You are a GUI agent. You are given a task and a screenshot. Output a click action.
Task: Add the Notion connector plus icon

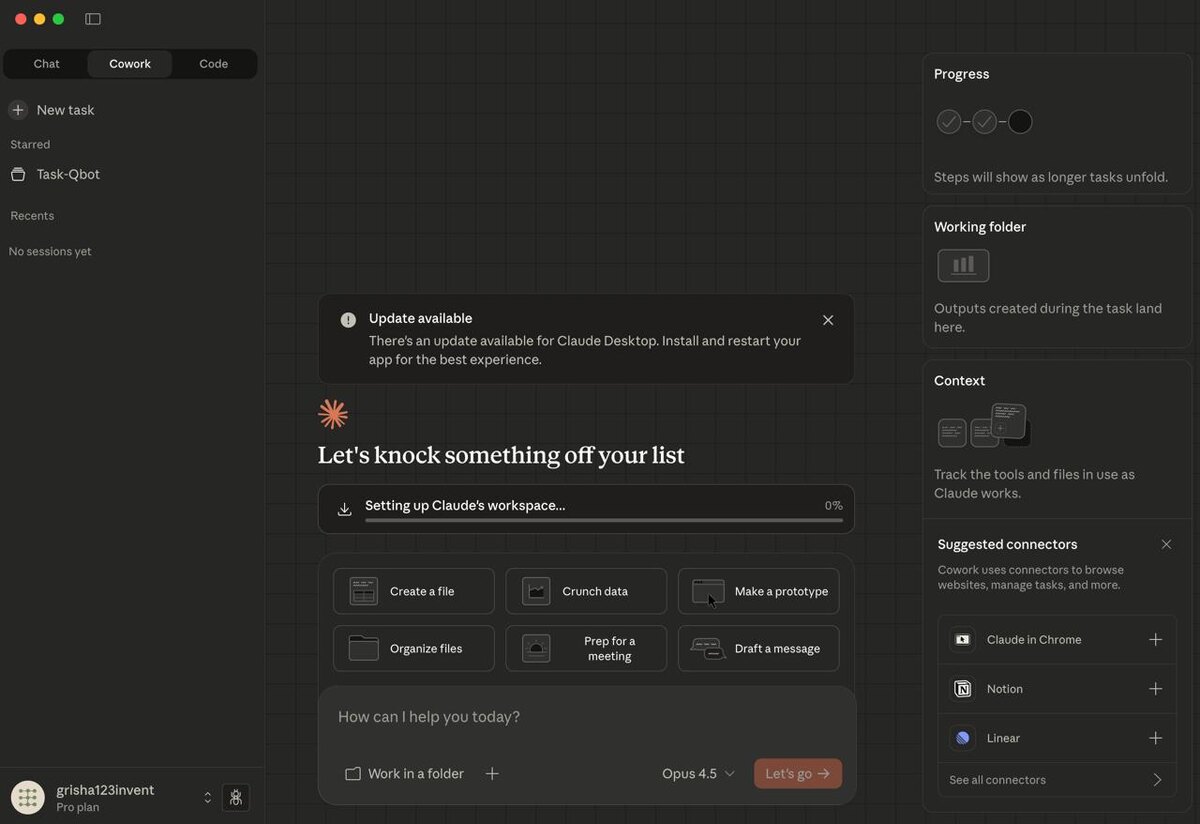(1156, 689)
